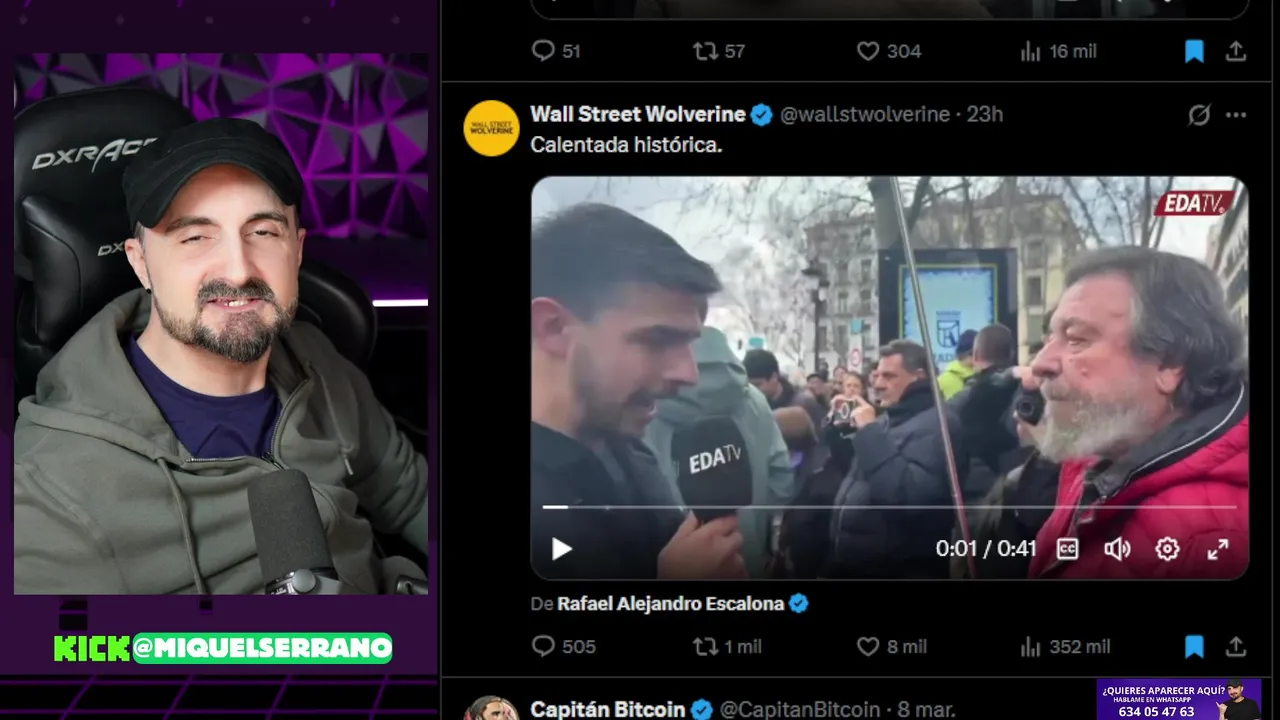Expand the video to fullscreen
1280x720 pixels.
tap(1218, 549)
